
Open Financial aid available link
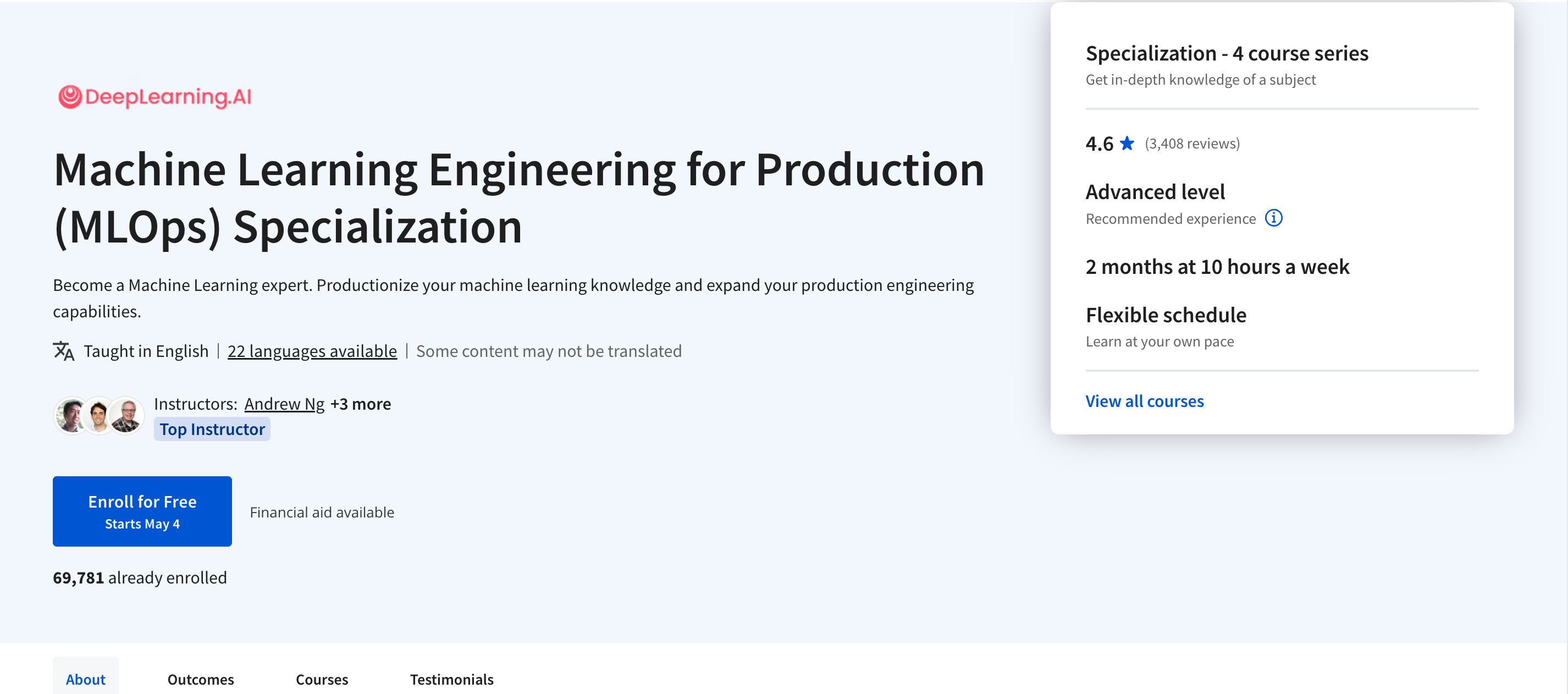322,512
